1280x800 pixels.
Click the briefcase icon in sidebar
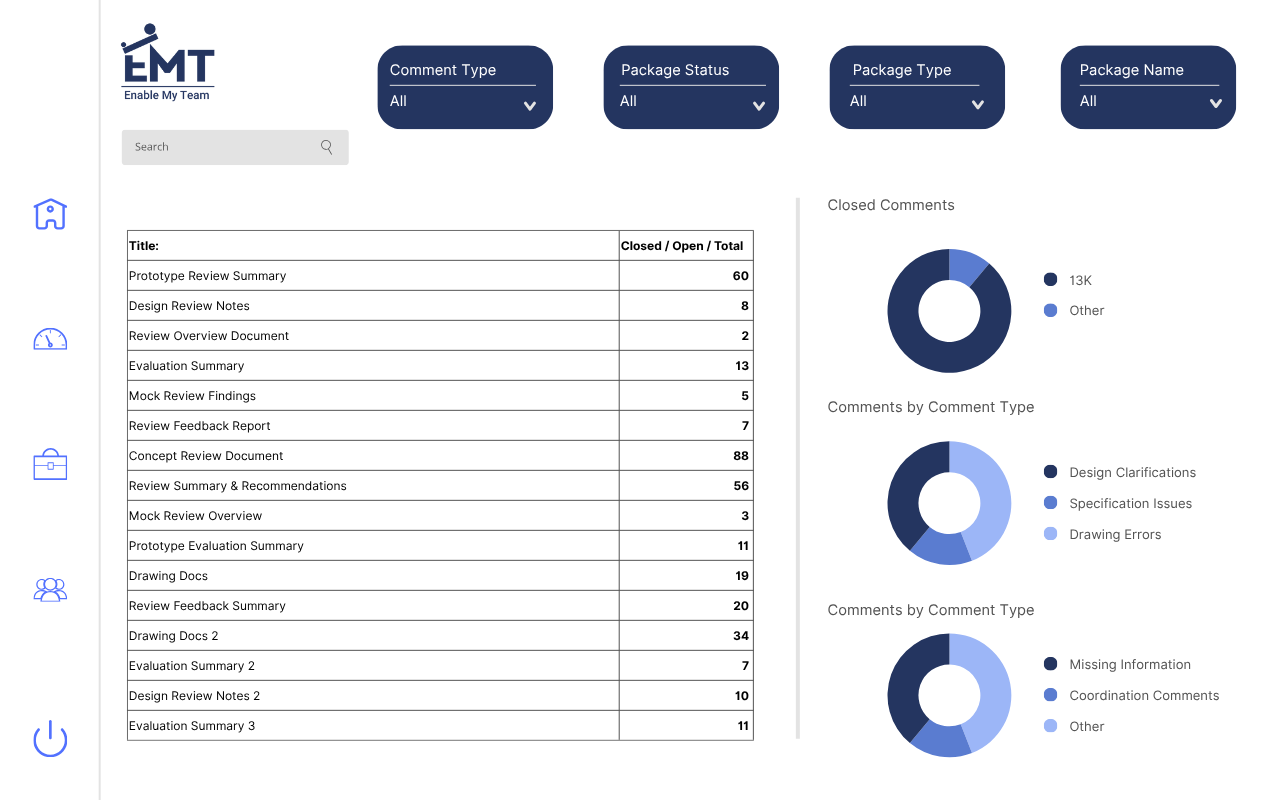[50, 465]
